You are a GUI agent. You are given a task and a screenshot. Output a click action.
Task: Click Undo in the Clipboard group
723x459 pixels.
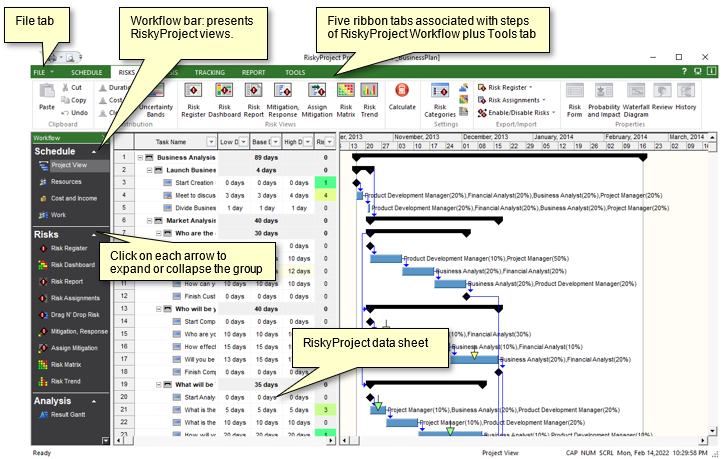pos(75,113)
